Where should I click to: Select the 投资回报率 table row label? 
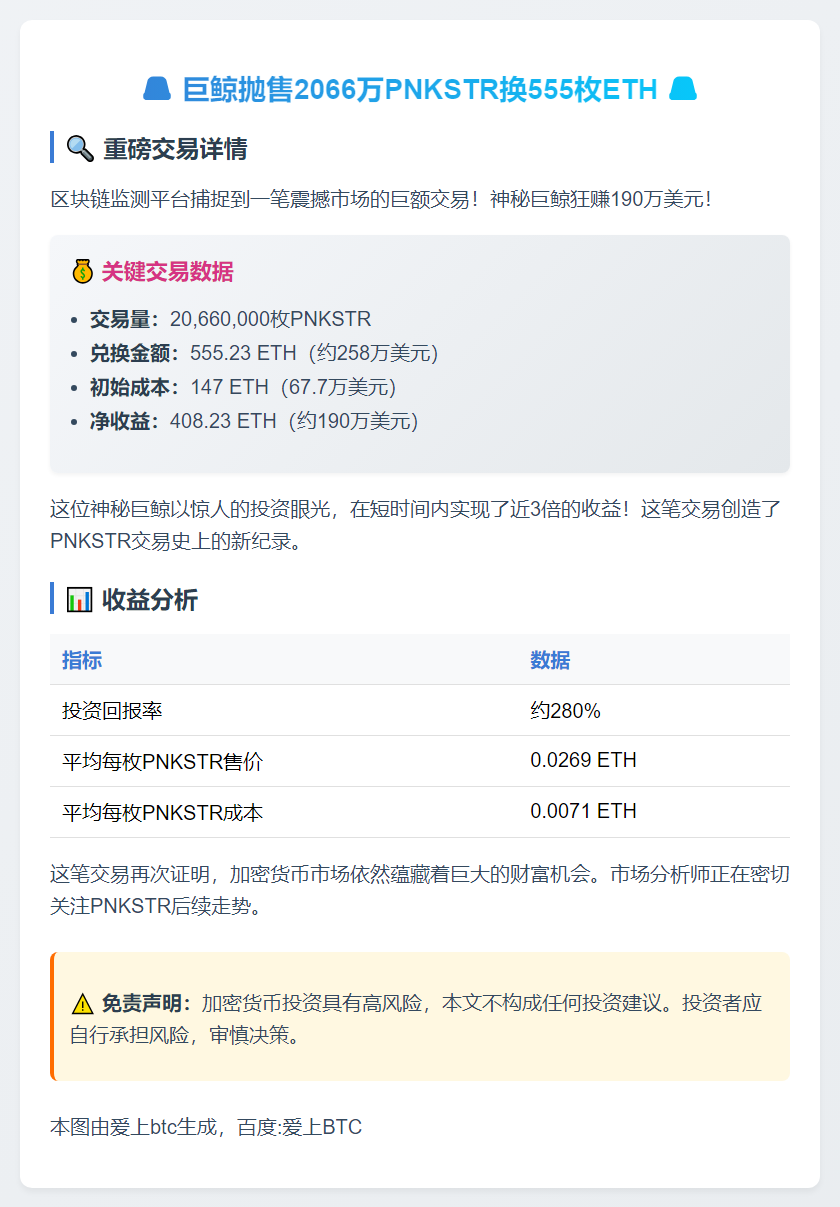112,711
